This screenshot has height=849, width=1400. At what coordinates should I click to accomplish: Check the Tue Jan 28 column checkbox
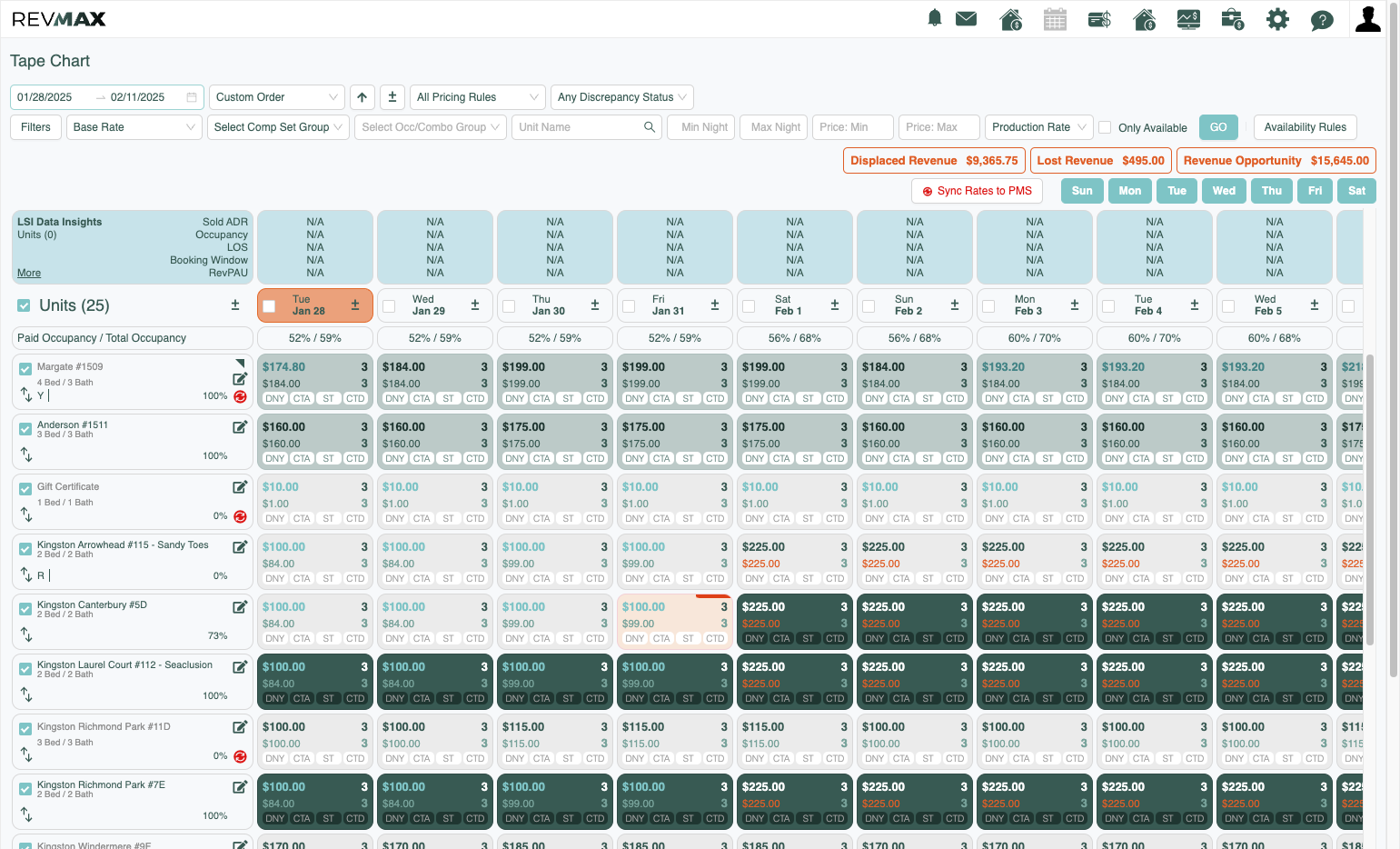pos(269,306)
